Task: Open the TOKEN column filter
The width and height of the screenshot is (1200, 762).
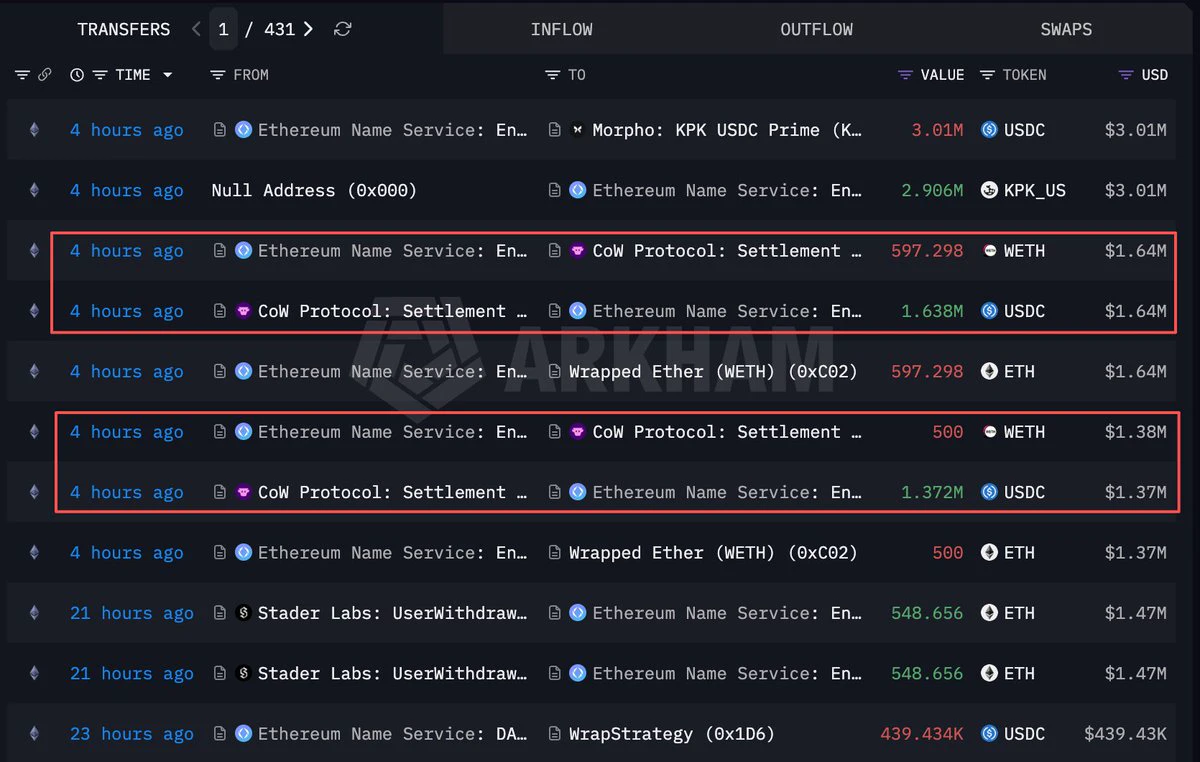Action: coord(988,75)
